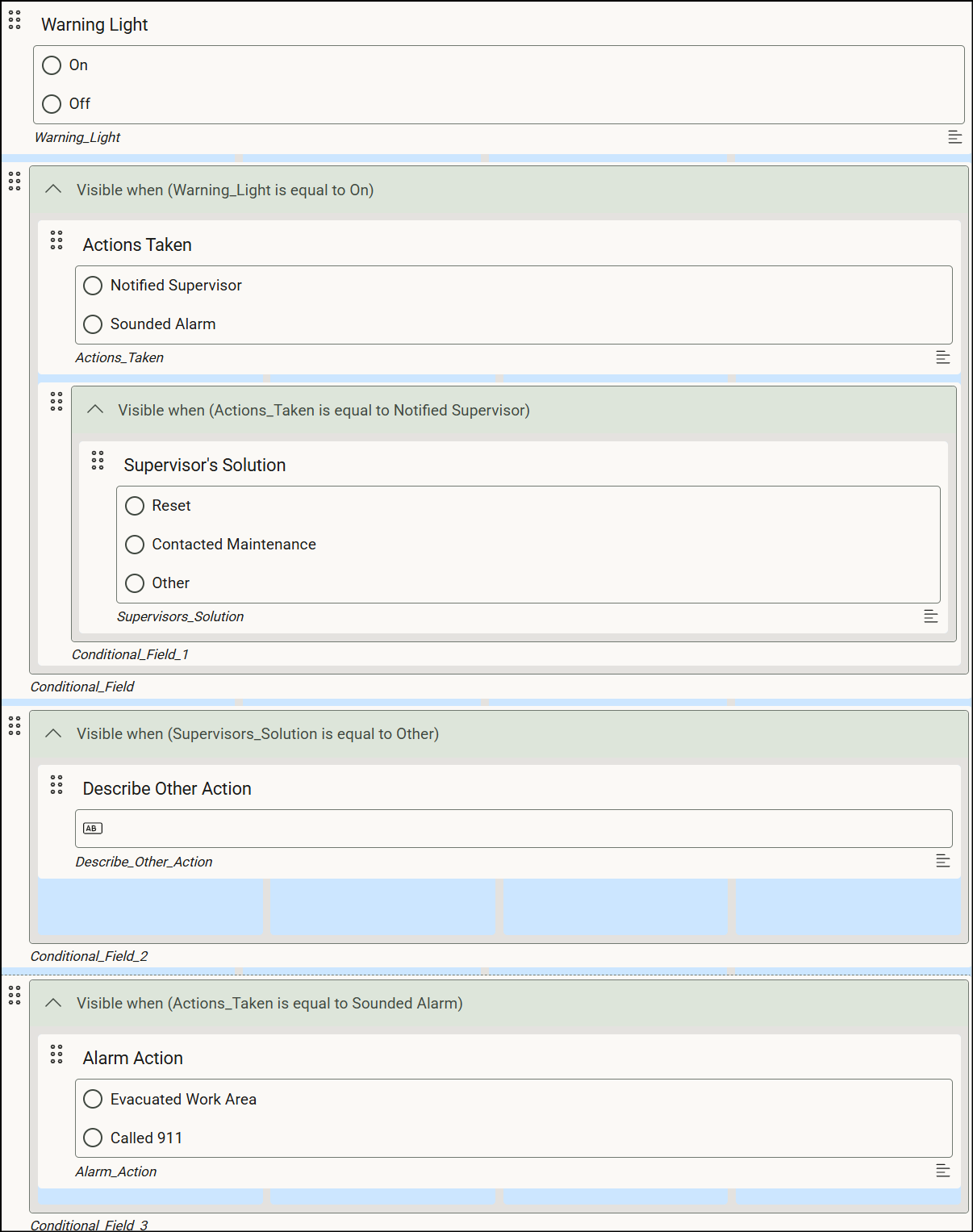
Task: Collapse the Supervisors_Solution equals Other section
Action: click(53, 733)
